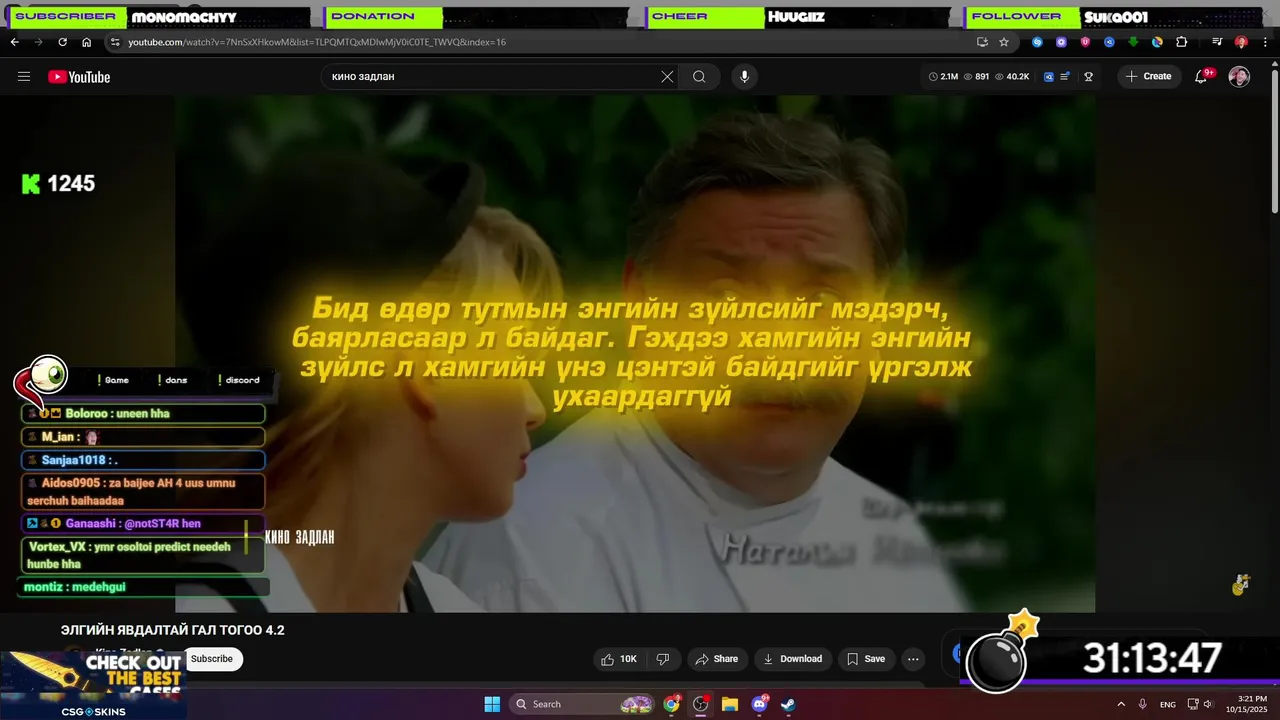Open the blue vidIQ icon in header
The height and width of the screenshot is (720, 1280).
(1049, 77)
